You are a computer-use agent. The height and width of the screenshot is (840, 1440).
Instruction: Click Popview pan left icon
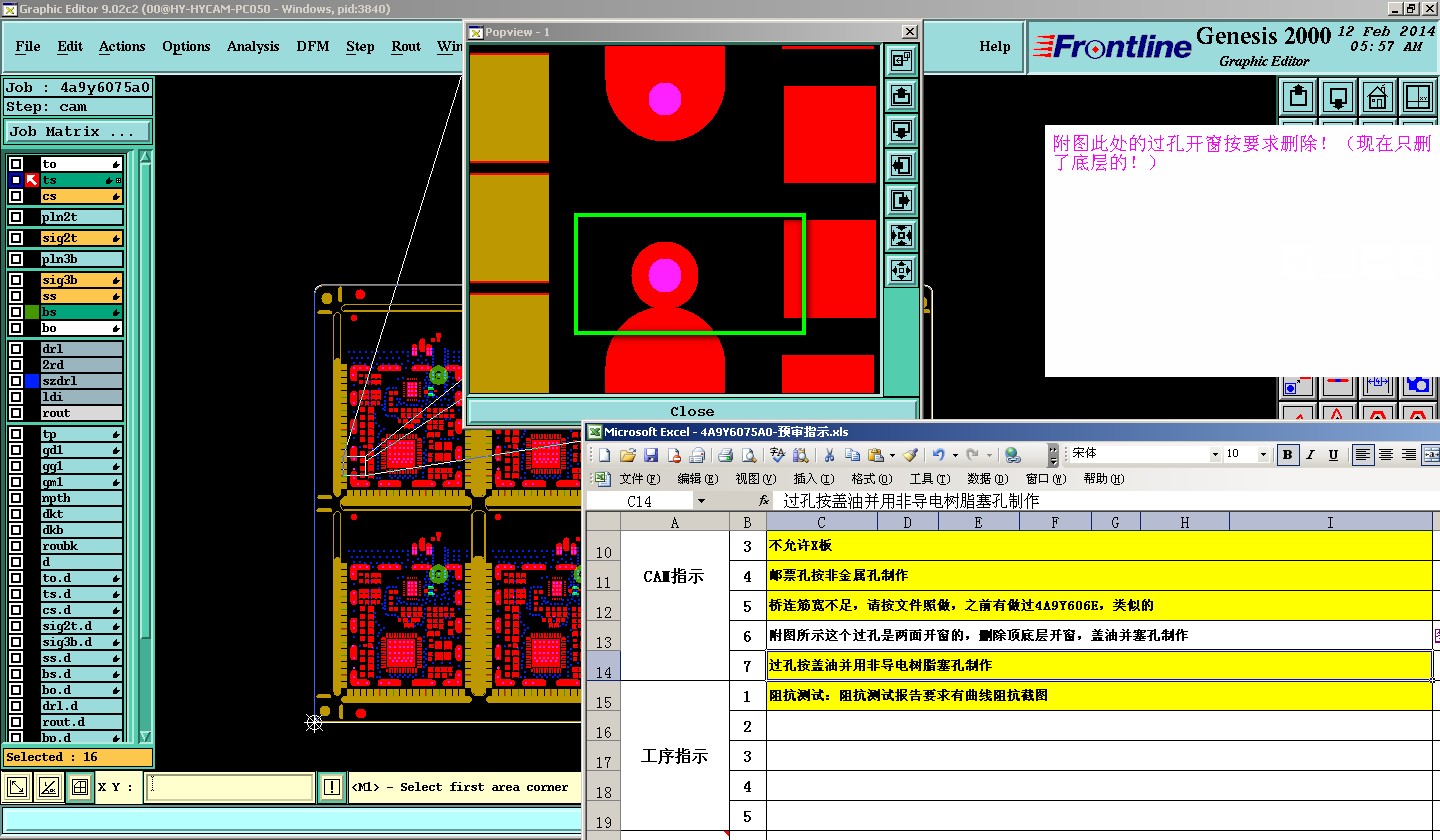(901, 166)
